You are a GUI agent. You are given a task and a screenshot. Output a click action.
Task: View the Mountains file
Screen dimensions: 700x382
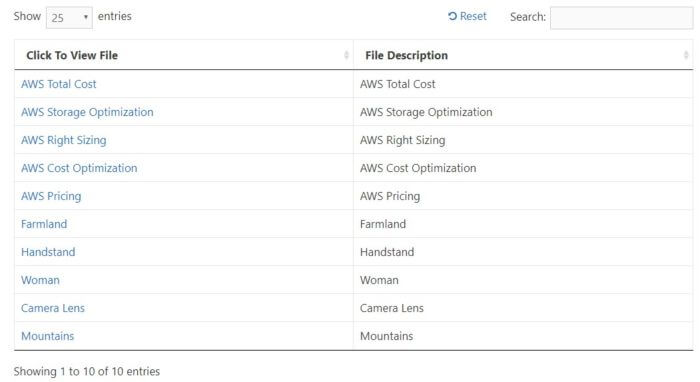pyautogui.click(x=47, y=336)
